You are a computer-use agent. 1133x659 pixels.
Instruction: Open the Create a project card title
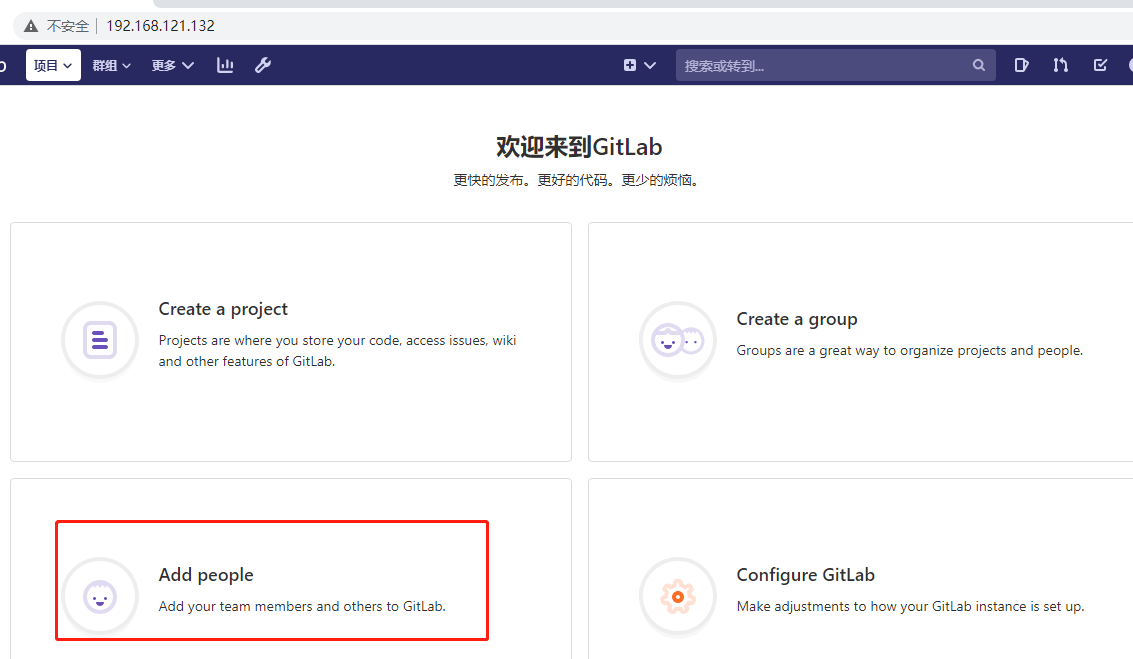(x=223, y=309)
